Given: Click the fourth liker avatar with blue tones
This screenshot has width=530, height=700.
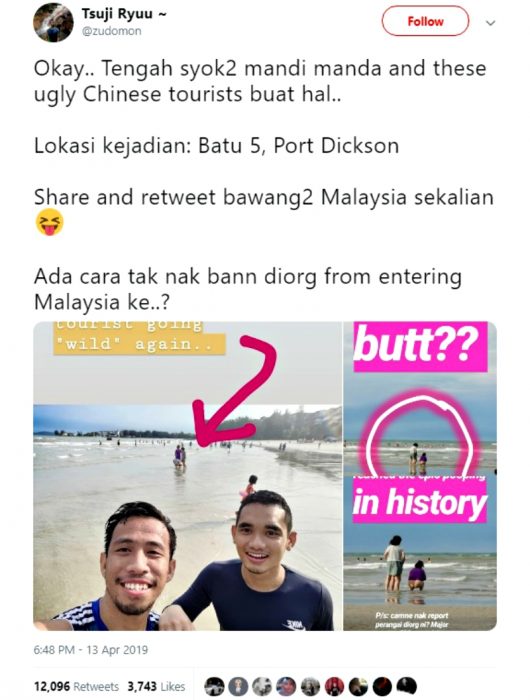Looking at the screenshot, I should (x=286, y=687).
